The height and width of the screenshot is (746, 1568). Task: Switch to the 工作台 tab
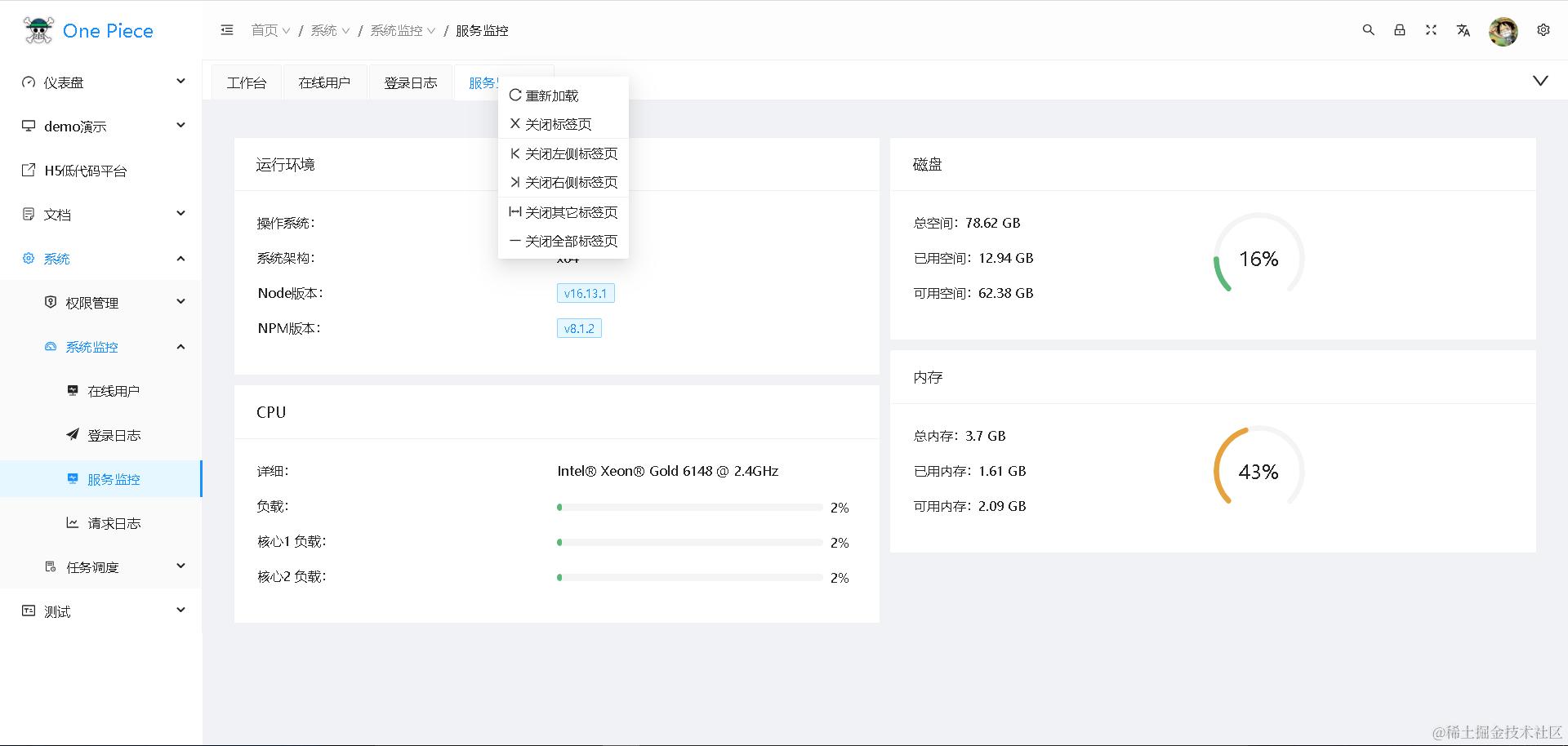[x=247, y=82]
